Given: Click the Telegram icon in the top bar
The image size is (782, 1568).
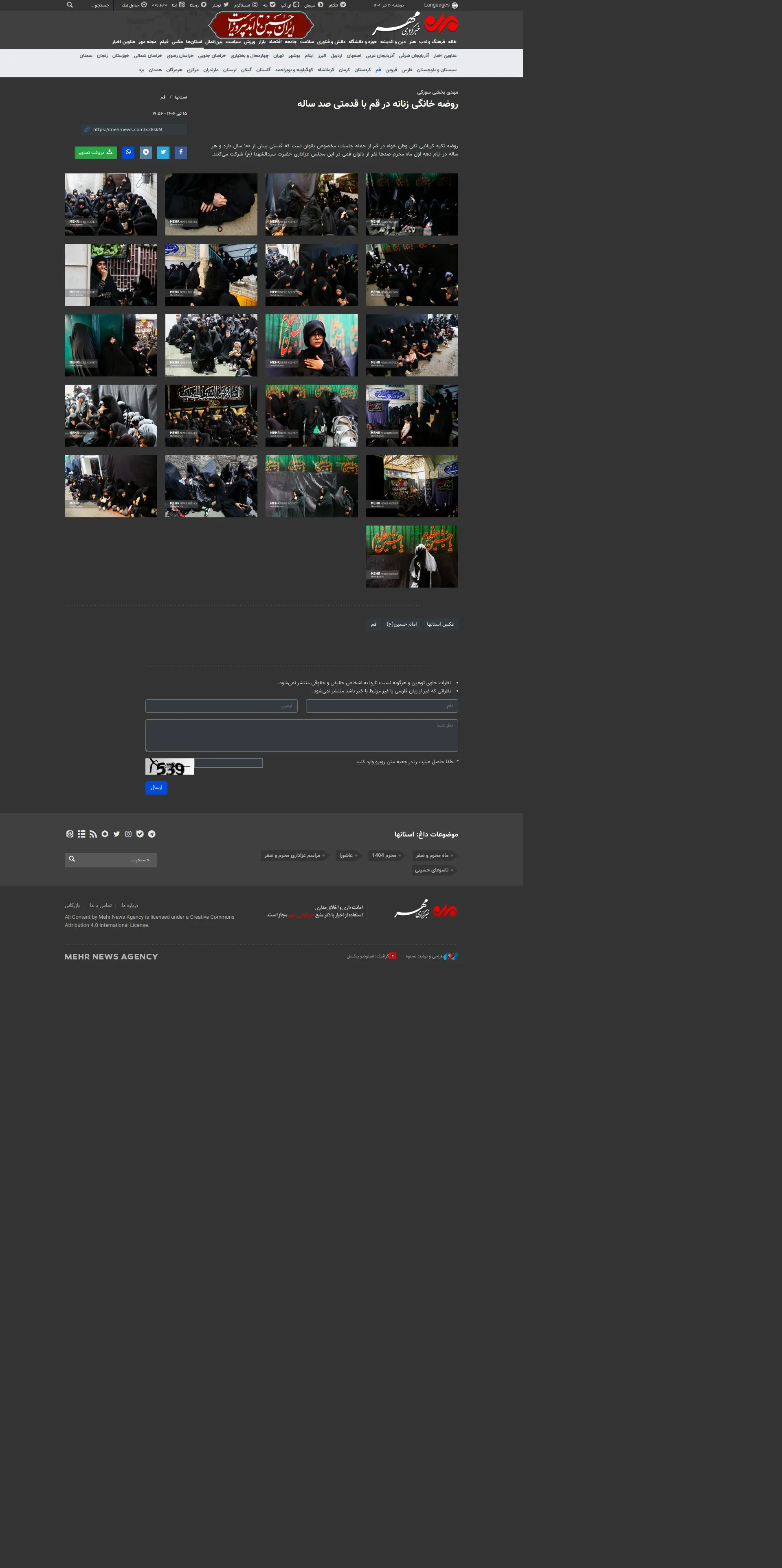Looking at the screenshot, I should pos(343,5).
